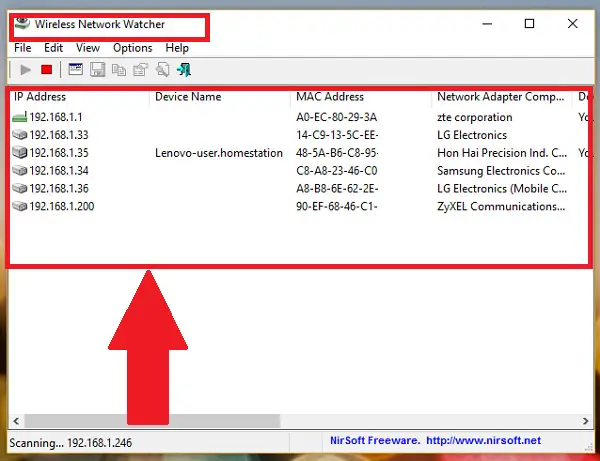Sort by the MAC Address column header
The width and height of the screenshot is (600, 461).
tap(361, 96)
